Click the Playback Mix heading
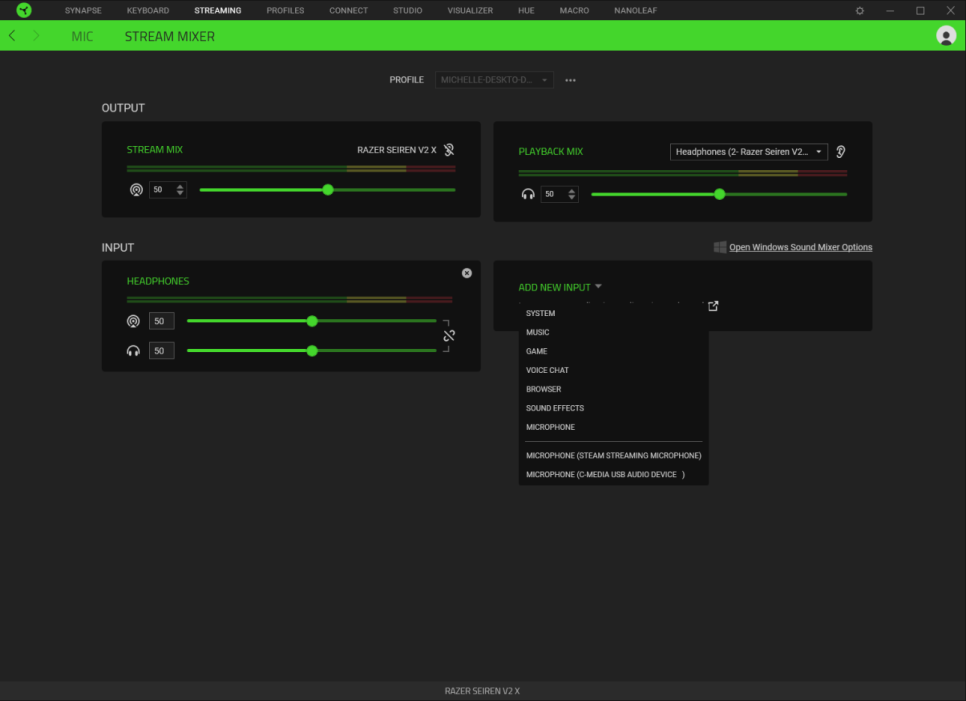 coord(550,152)
